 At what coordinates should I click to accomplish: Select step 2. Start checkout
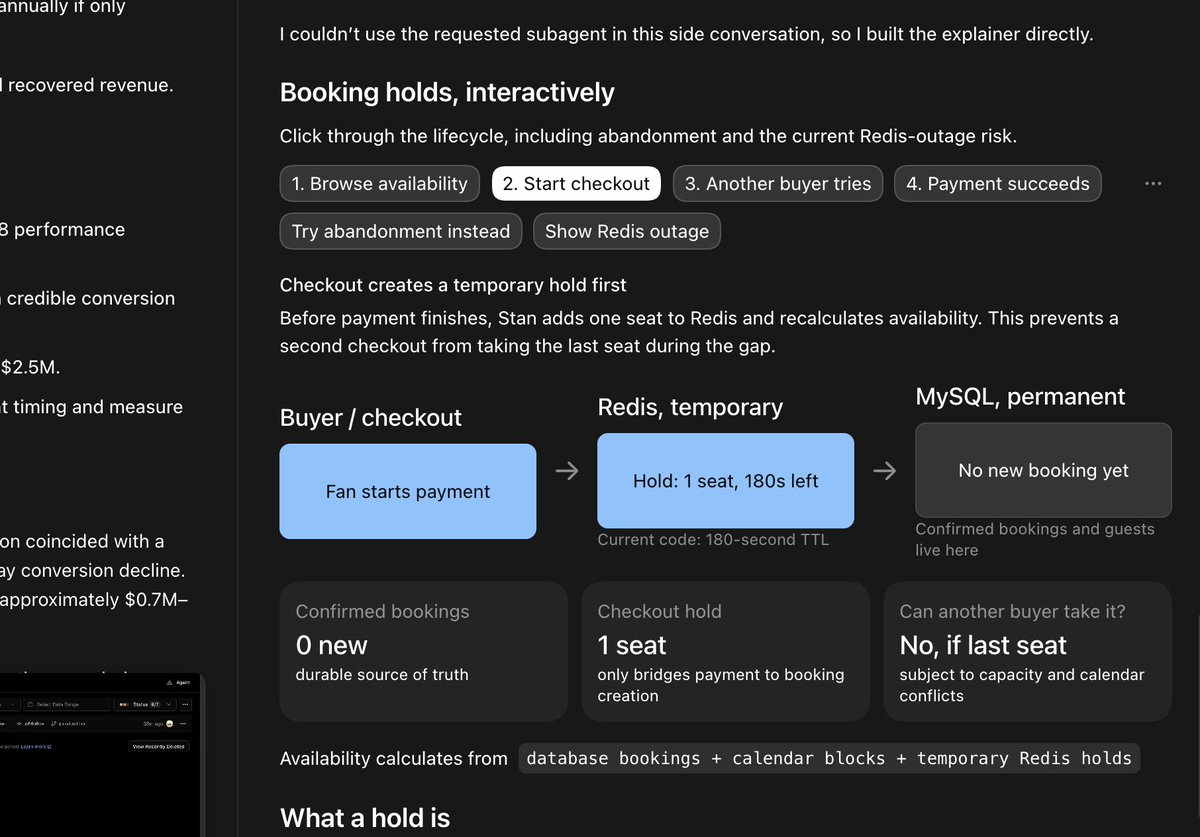[x=576, y=184]
